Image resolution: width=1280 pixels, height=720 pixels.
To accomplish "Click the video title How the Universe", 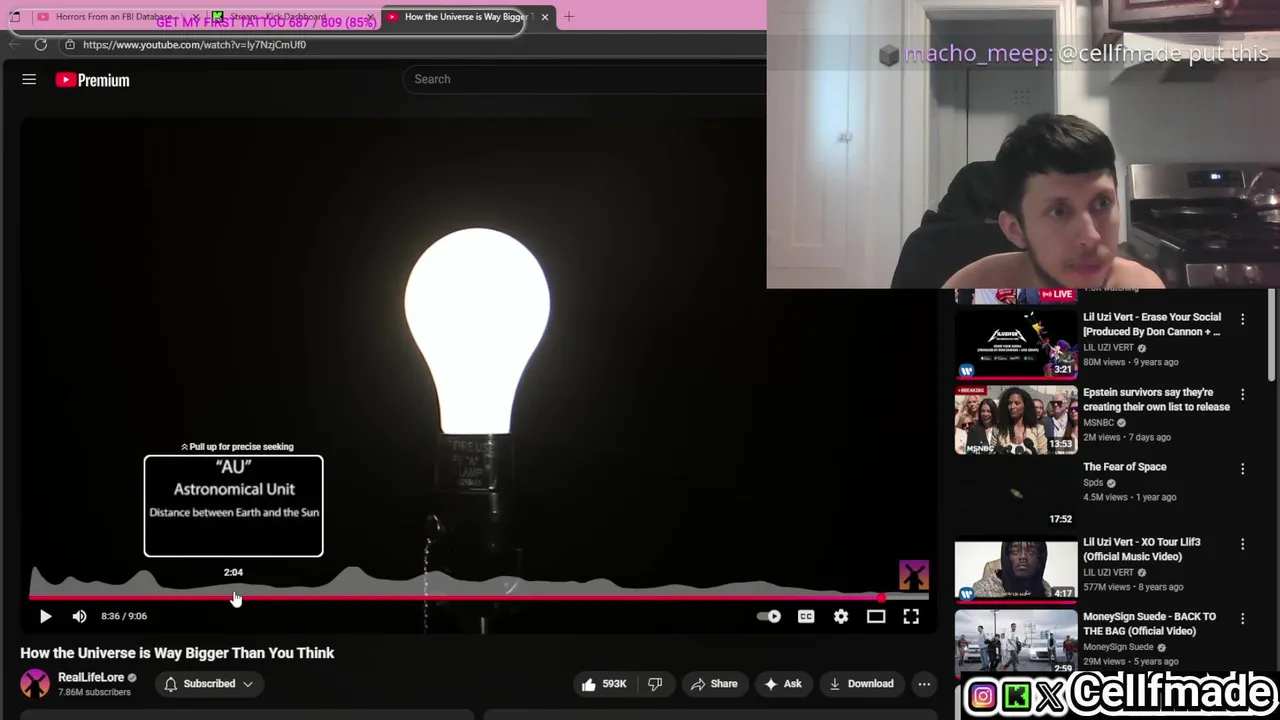I will (177, 653).
